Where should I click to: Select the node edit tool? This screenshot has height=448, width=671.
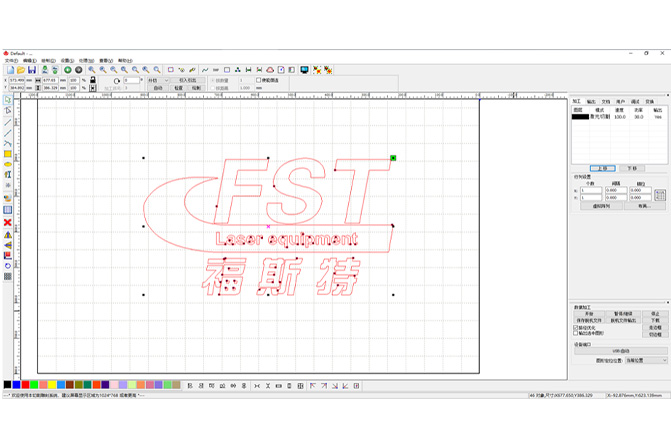8,110
